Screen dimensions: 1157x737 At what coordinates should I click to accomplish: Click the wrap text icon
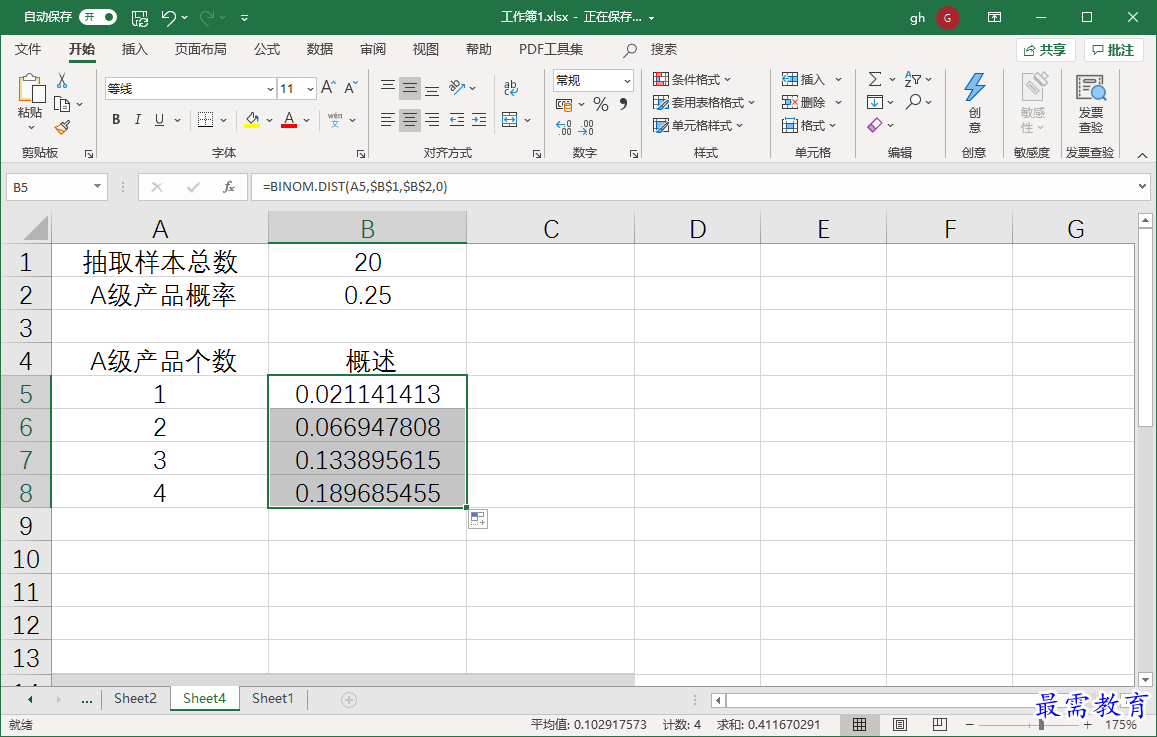511,88
